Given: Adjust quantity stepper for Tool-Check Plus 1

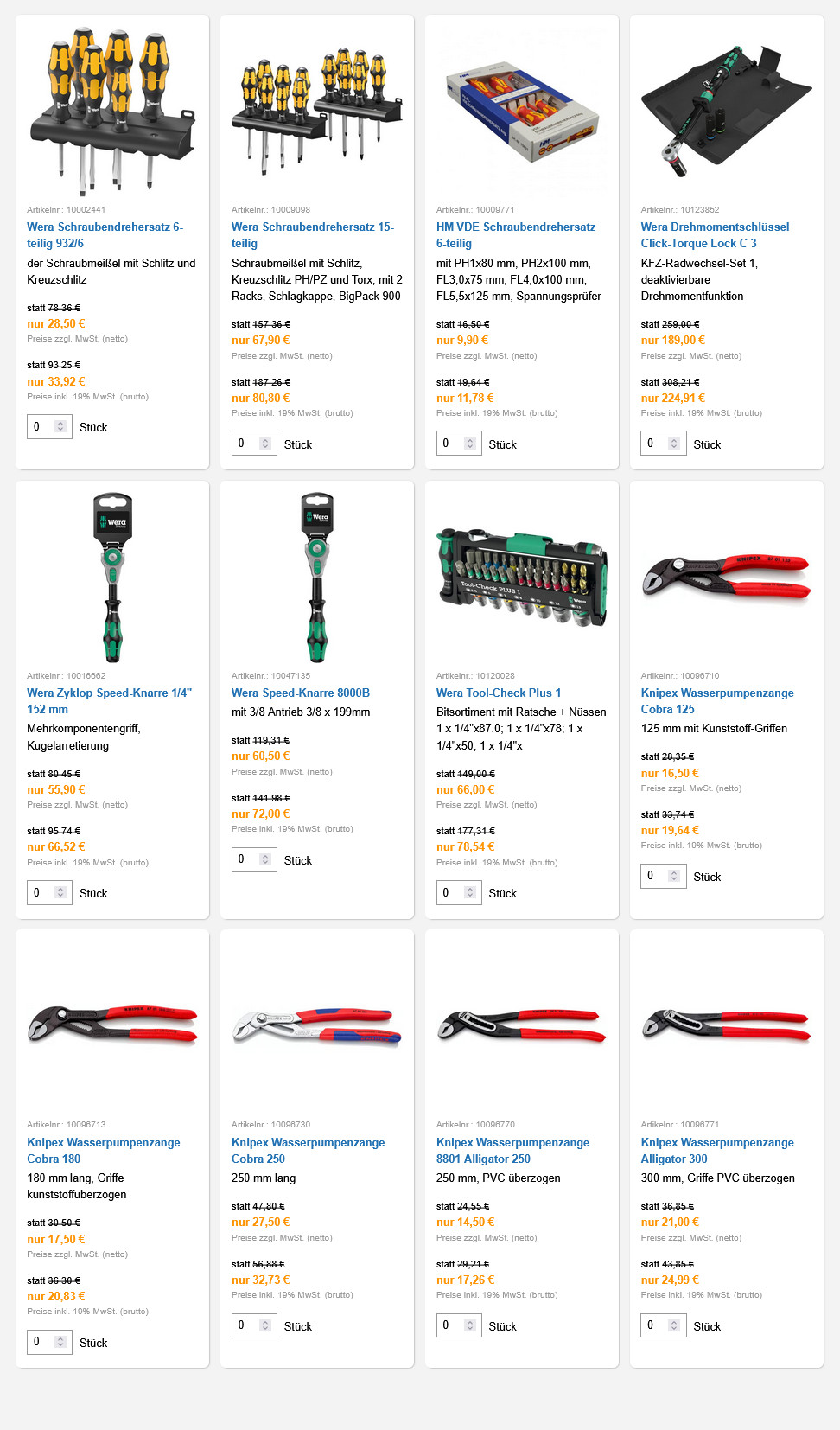Looking at the screenshot, I should (x=470, y=892).
